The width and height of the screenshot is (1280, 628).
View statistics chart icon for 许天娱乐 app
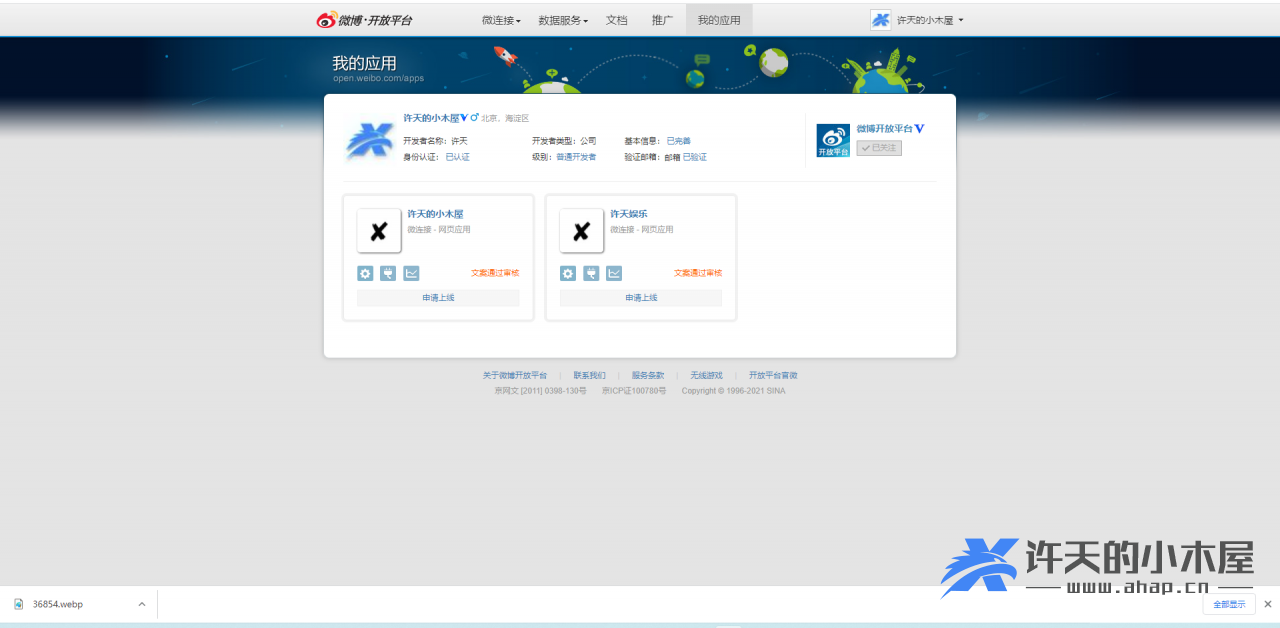[614, 273]
